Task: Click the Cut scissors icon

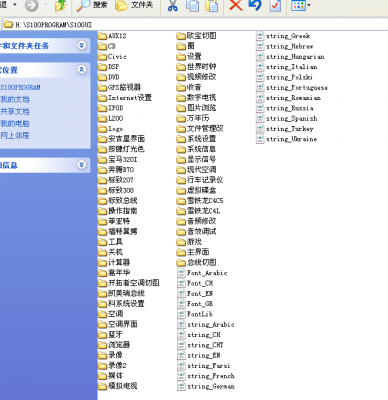Action: click(173, 6)
